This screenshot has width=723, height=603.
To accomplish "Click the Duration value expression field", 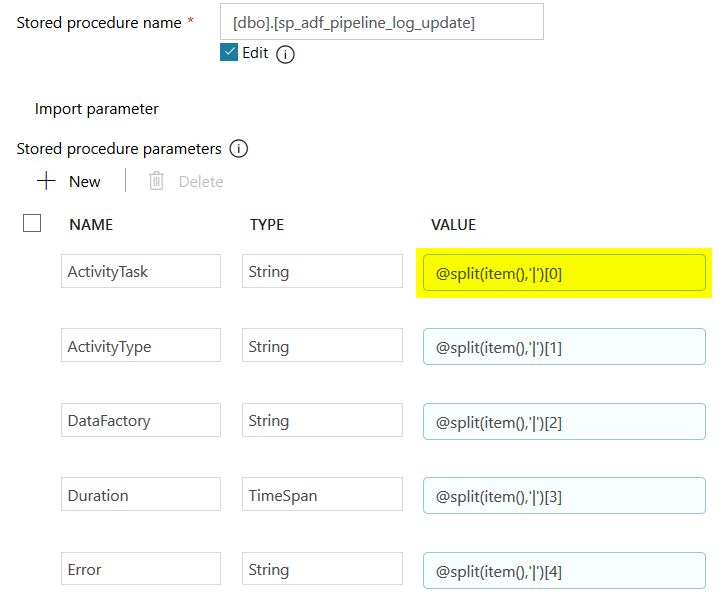I will (564, 495).
